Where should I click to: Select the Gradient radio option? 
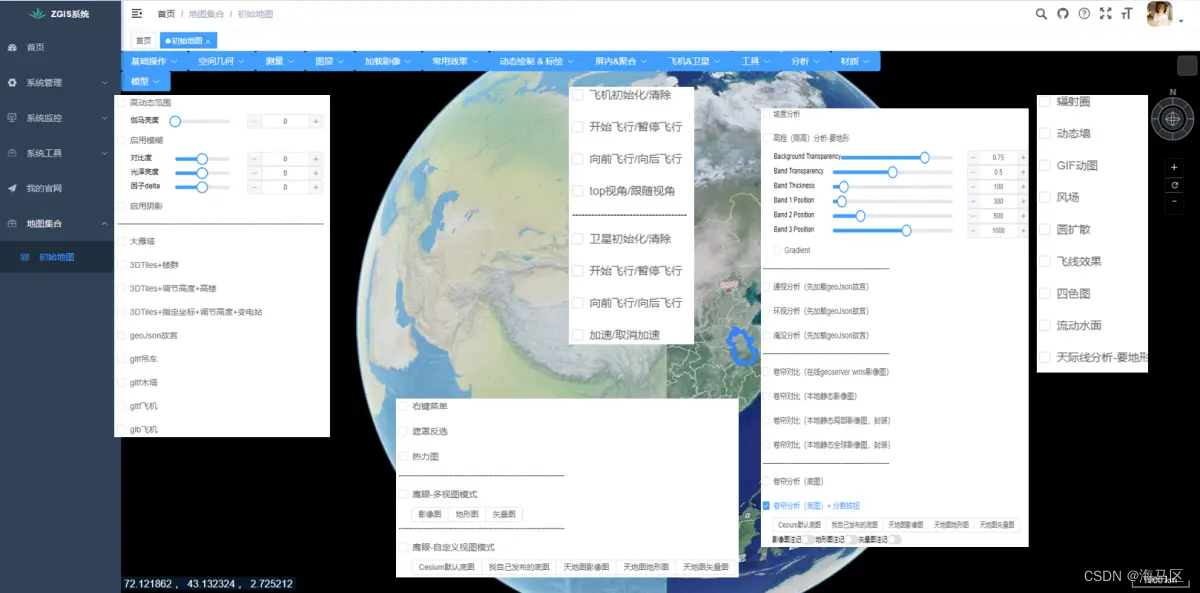[x=777, y=250]
